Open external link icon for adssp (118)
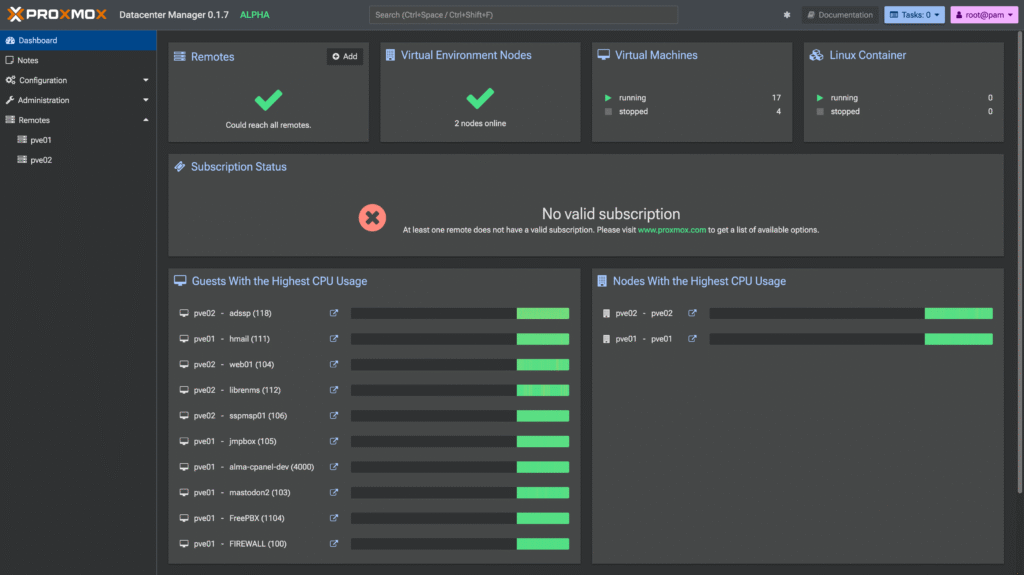 334,313
